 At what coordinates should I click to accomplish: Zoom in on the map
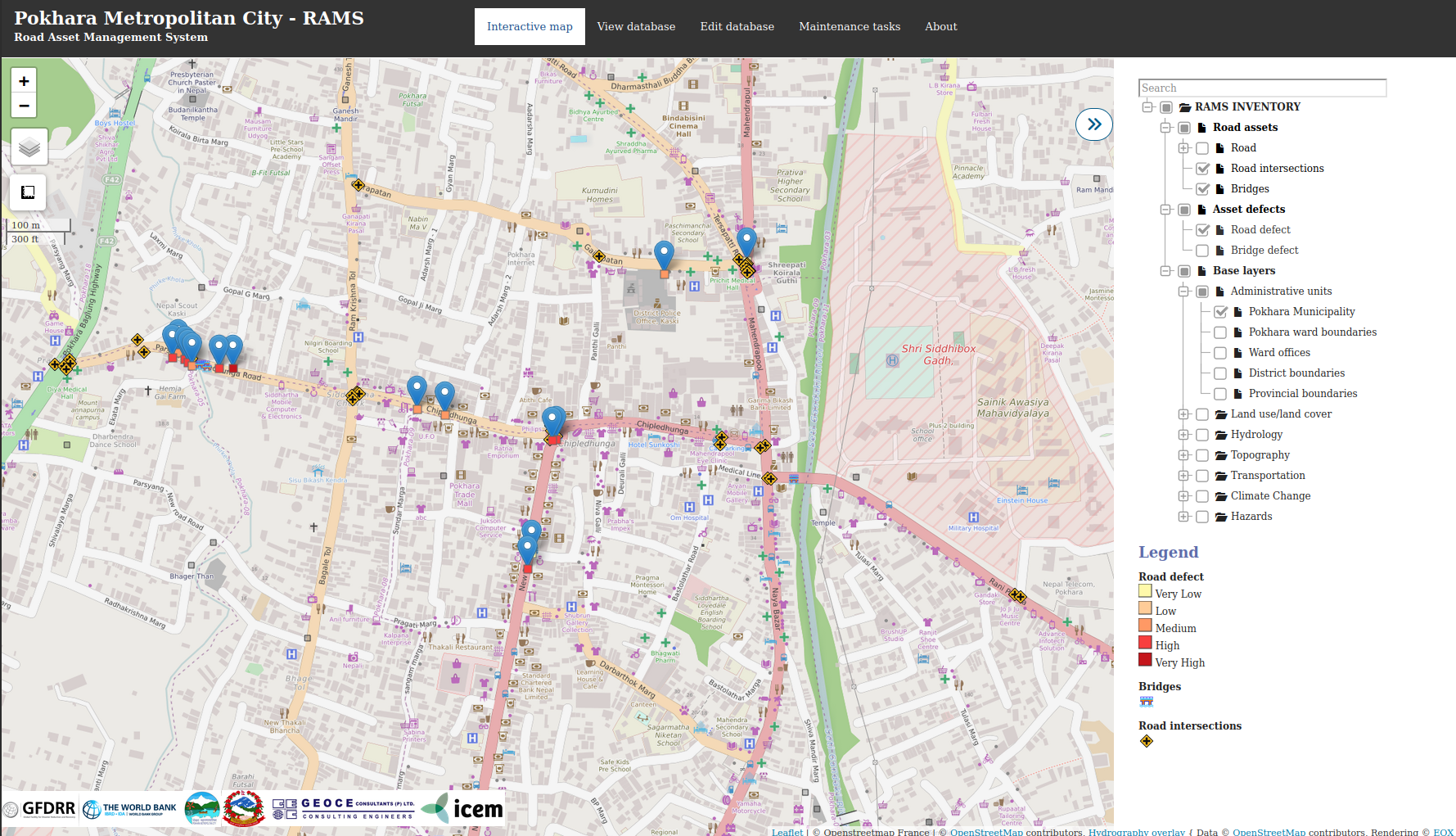[x=24, y=81]
